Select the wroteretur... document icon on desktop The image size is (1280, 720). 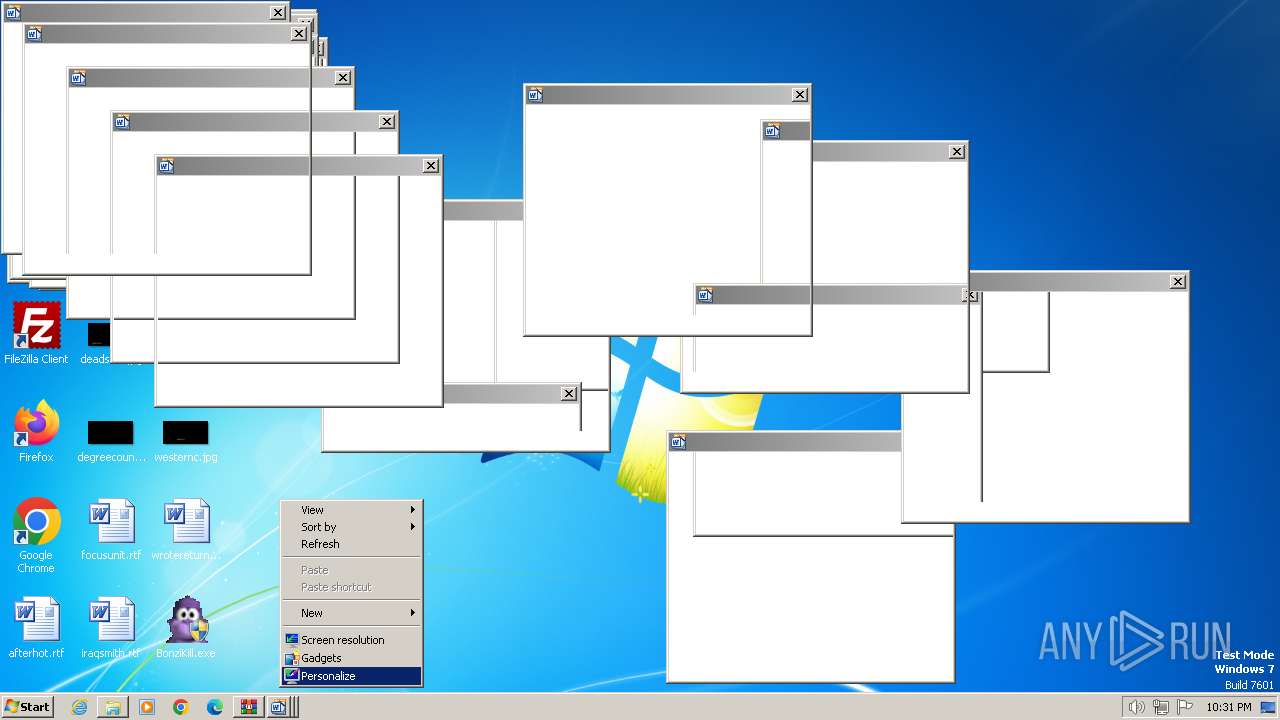pyautogui.click(x=186, y=530)
